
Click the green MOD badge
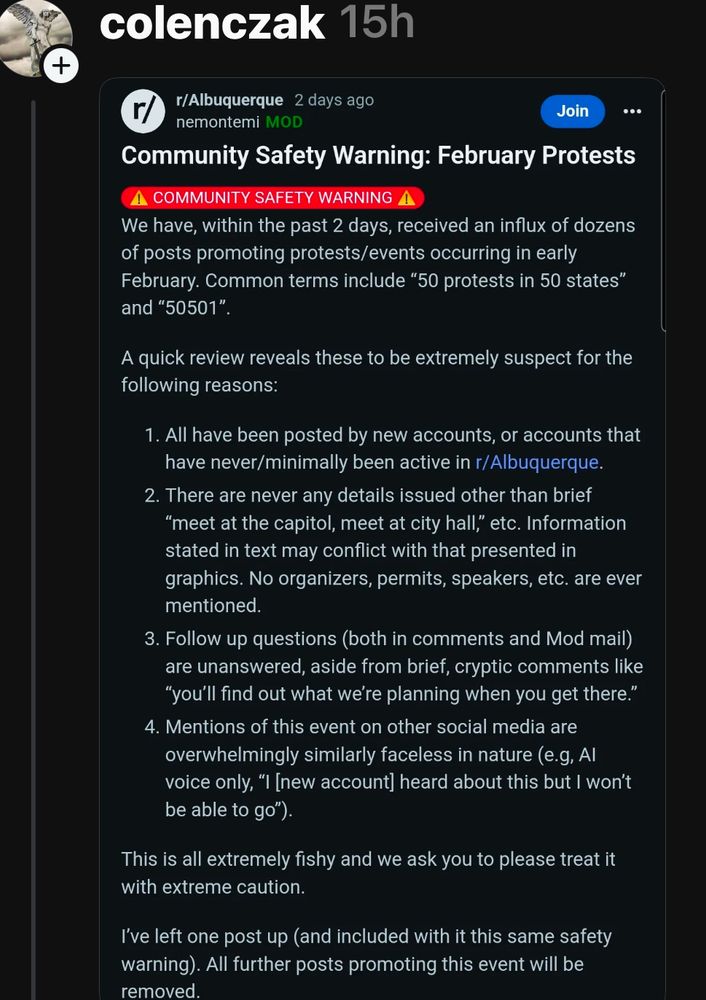284,122
